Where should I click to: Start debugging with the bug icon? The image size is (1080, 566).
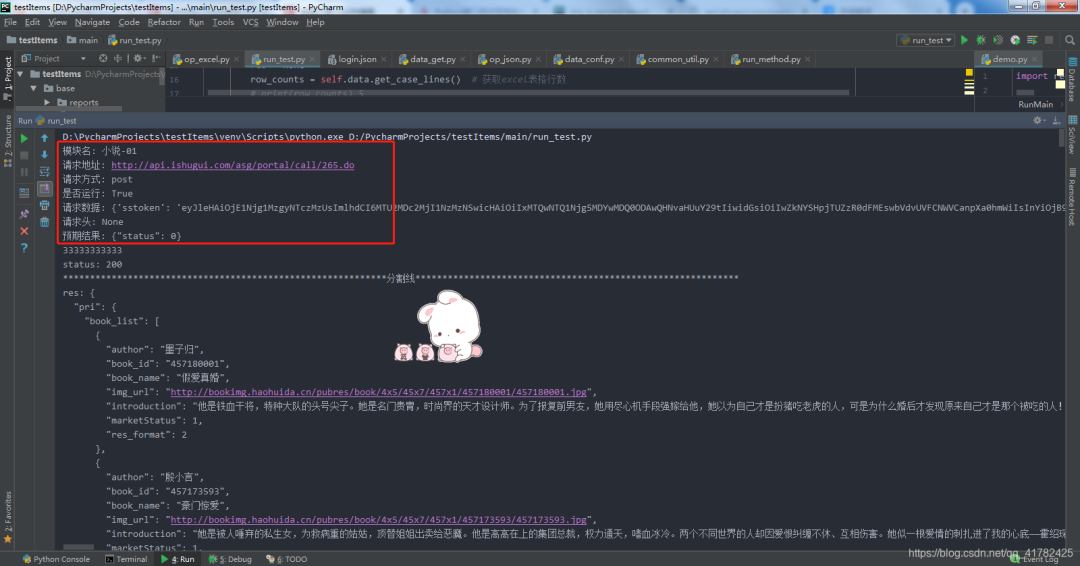pos(981,40)
